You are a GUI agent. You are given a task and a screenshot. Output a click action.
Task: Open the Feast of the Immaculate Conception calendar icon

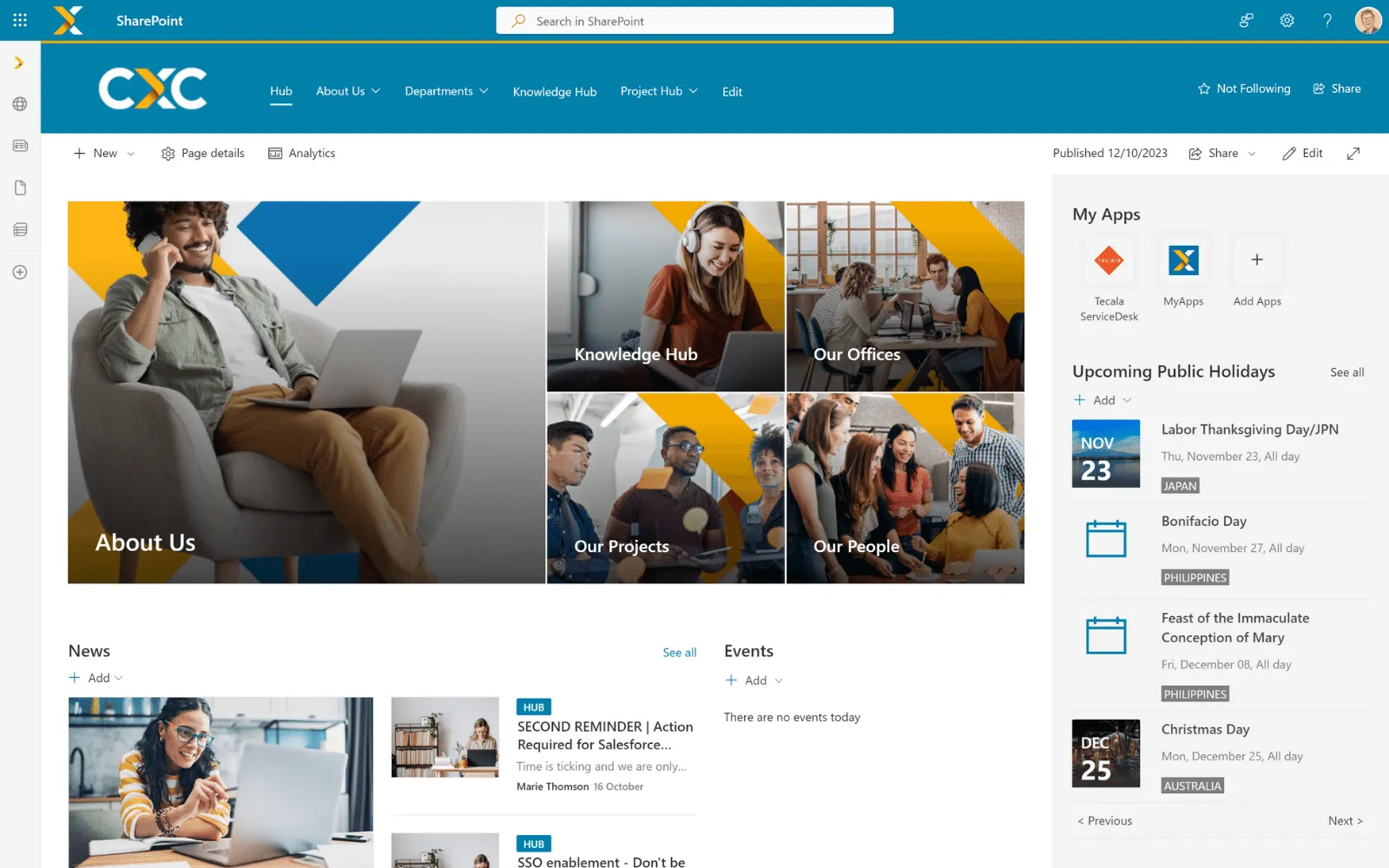pyautogui.click(x=1106, y=635)
